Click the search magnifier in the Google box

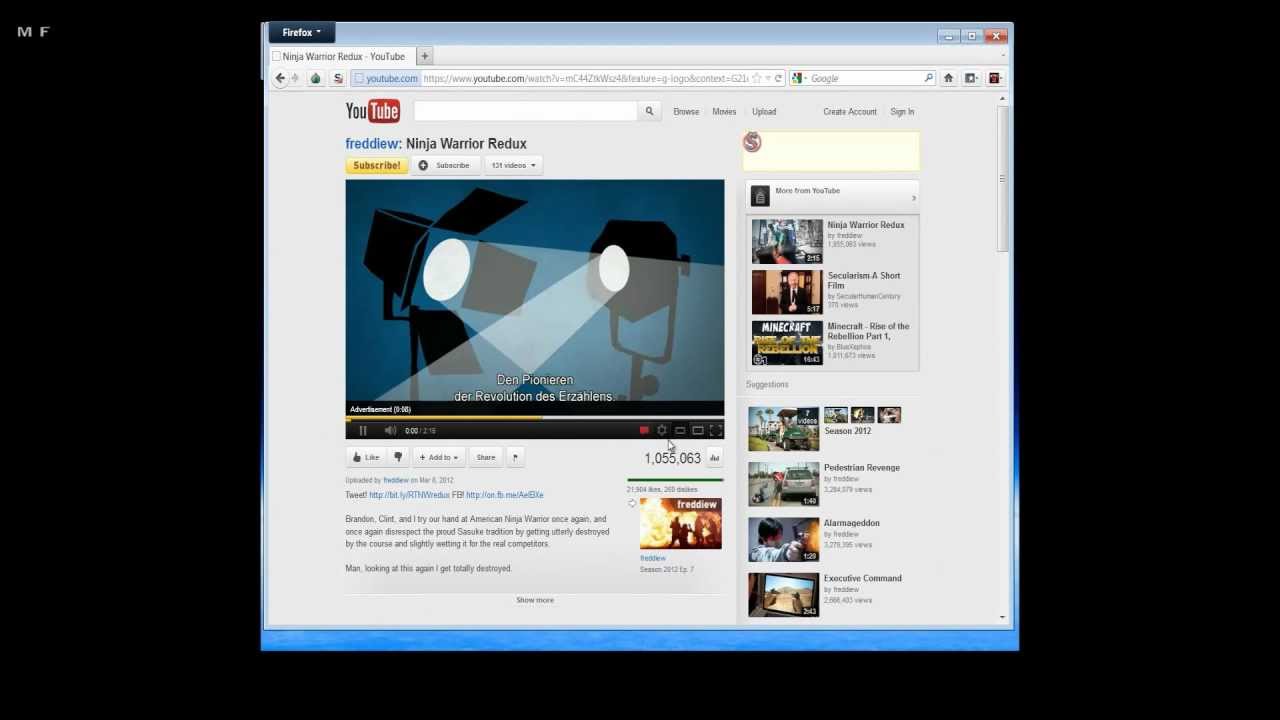[x=928, y=78]
